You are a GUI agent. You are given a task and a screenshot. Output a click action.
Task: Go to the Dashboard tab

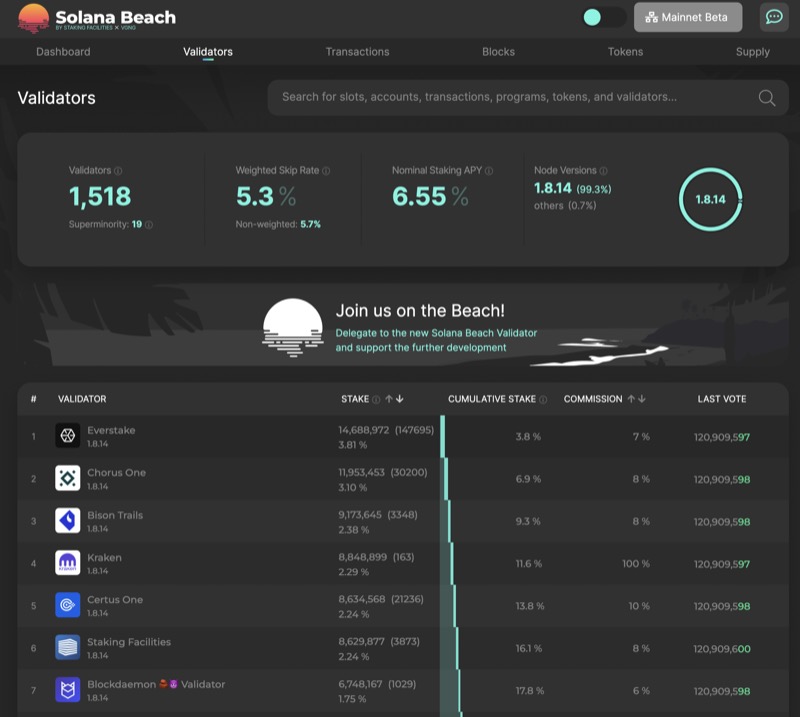click(63, 52)
